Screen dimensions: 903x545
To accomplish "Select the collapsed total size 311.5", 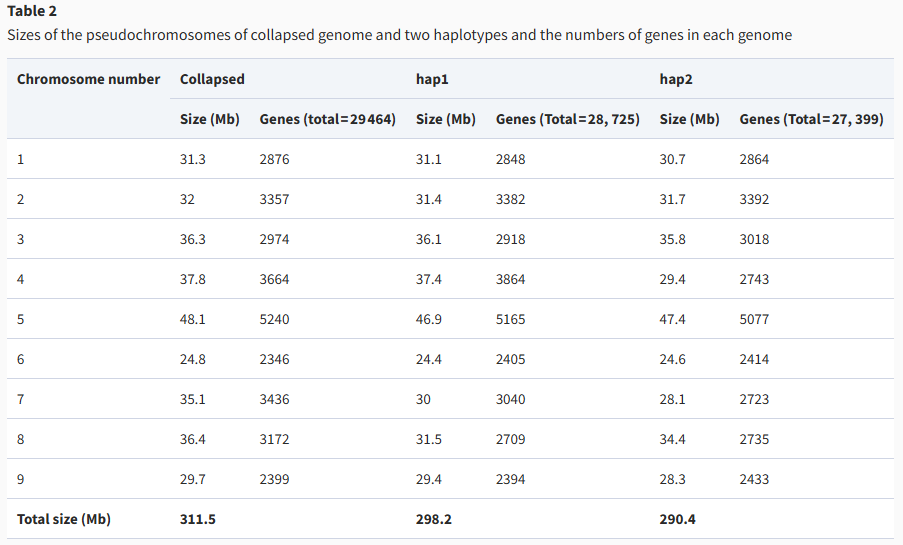I will pos(198,519).
